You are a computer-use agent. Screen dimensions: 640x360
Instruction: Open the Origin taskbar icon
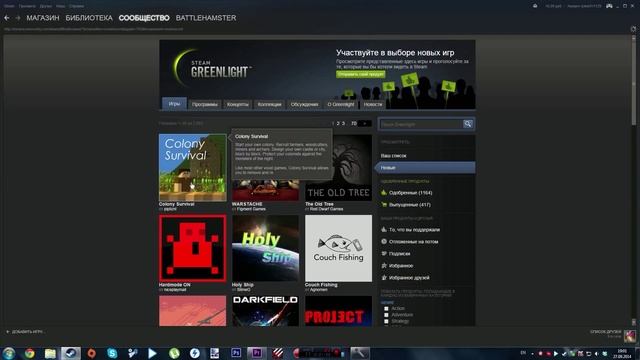coord(91,353)
